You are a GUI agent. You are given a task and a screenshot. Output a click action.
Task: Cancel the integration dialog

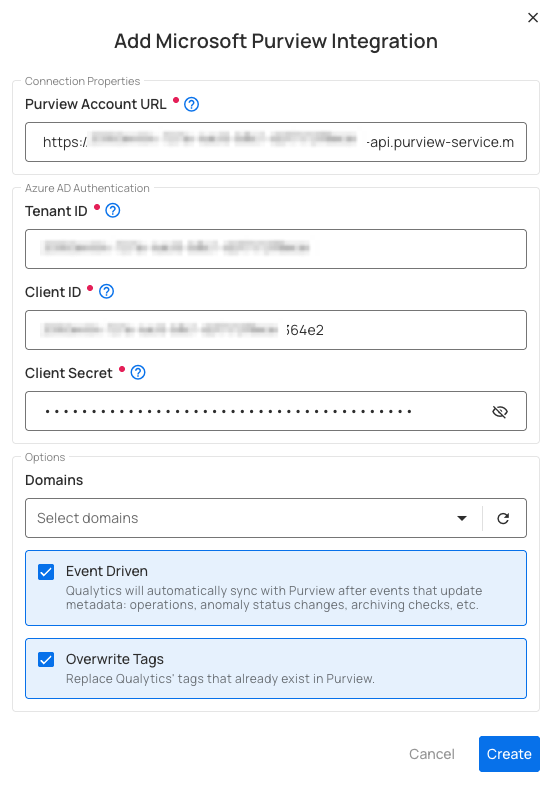tap(432, 754)
